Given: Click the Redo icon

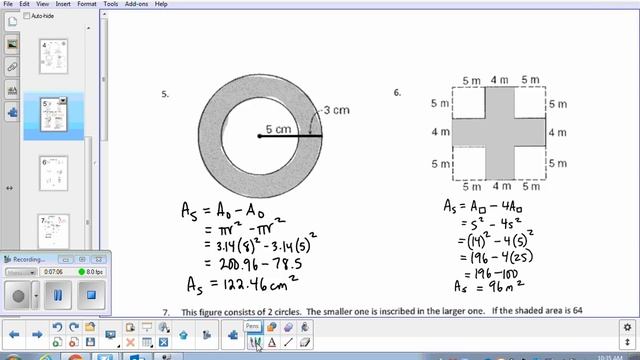Looking at the screenshot, I should pos(74,327).
